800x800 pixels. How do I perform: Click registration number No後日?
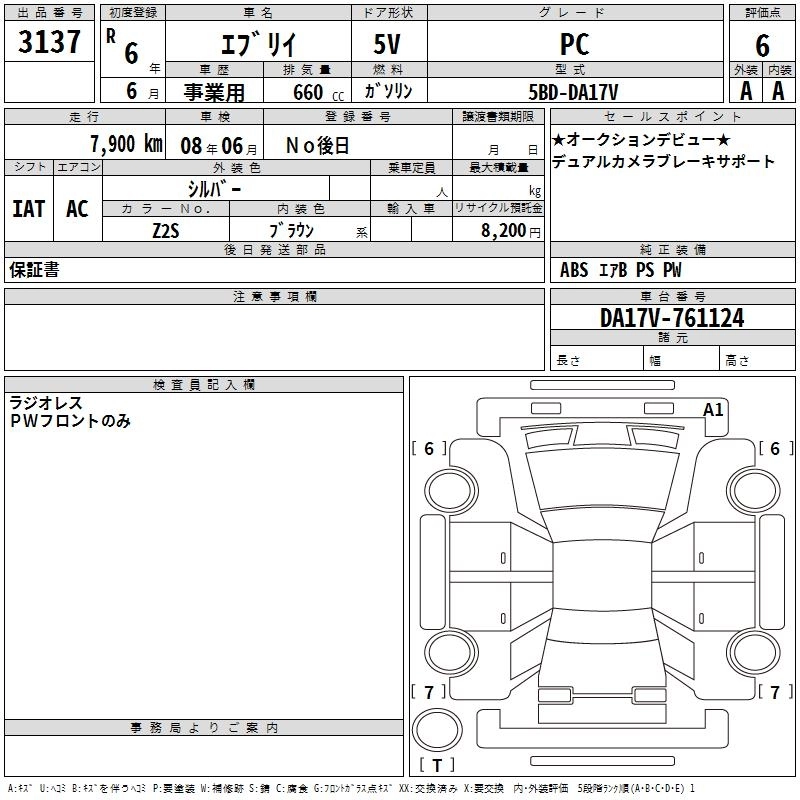point(317,146)
